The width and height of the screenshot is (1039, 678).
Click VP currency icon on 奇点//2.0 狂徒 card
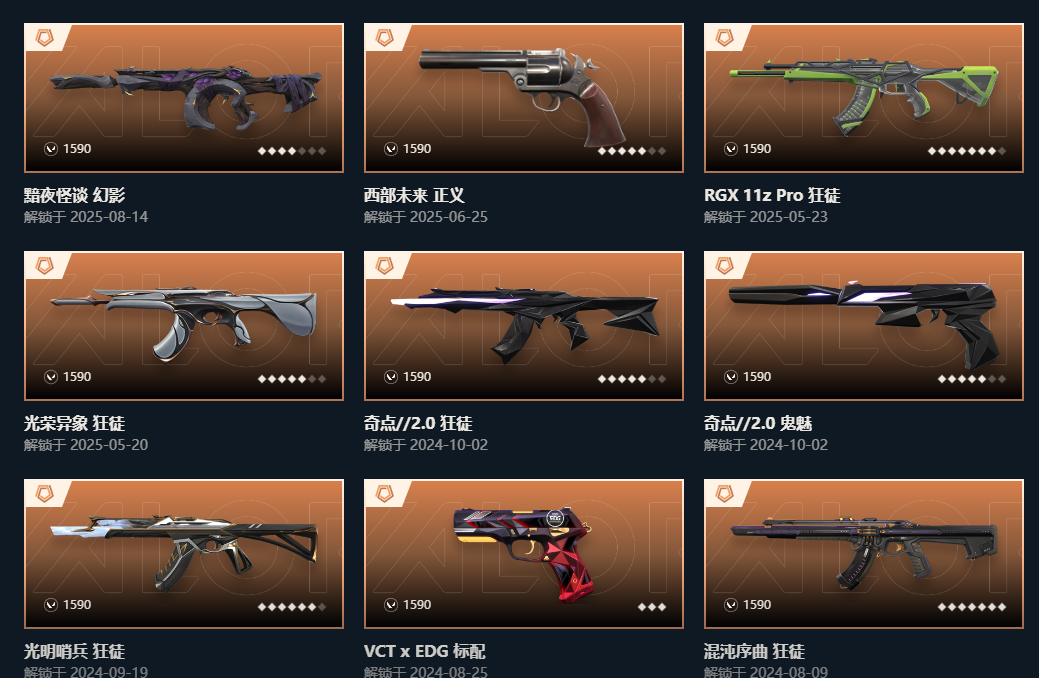tap(391, 377)
